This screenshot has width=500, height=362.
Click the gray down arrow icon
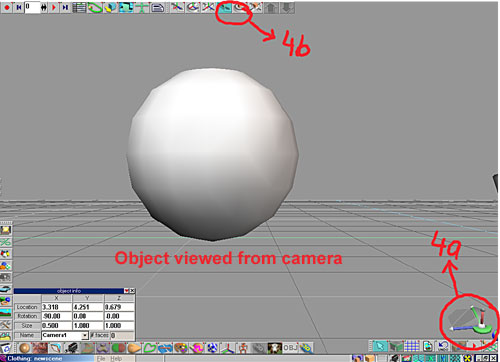(287, 7)
